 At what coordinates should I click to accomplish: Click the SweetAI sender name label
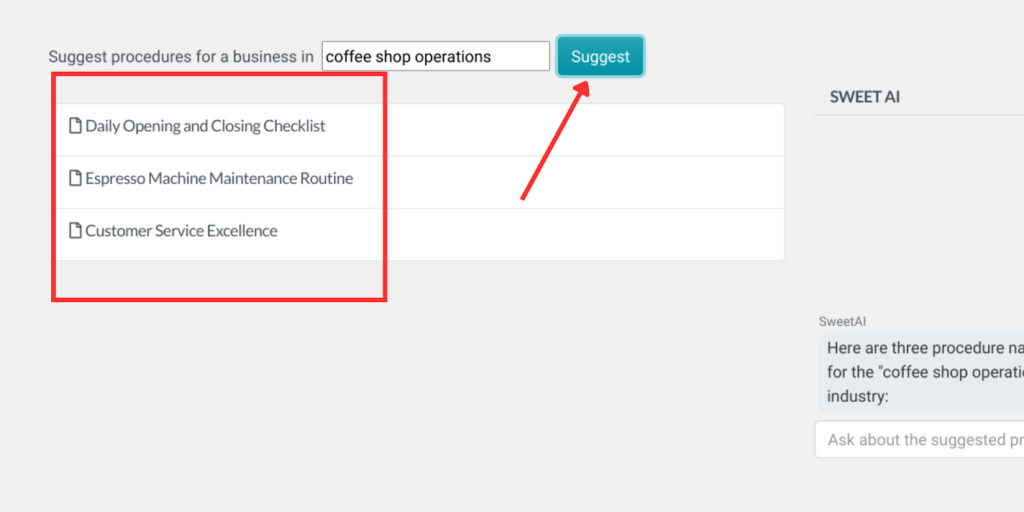pos(842,321)
